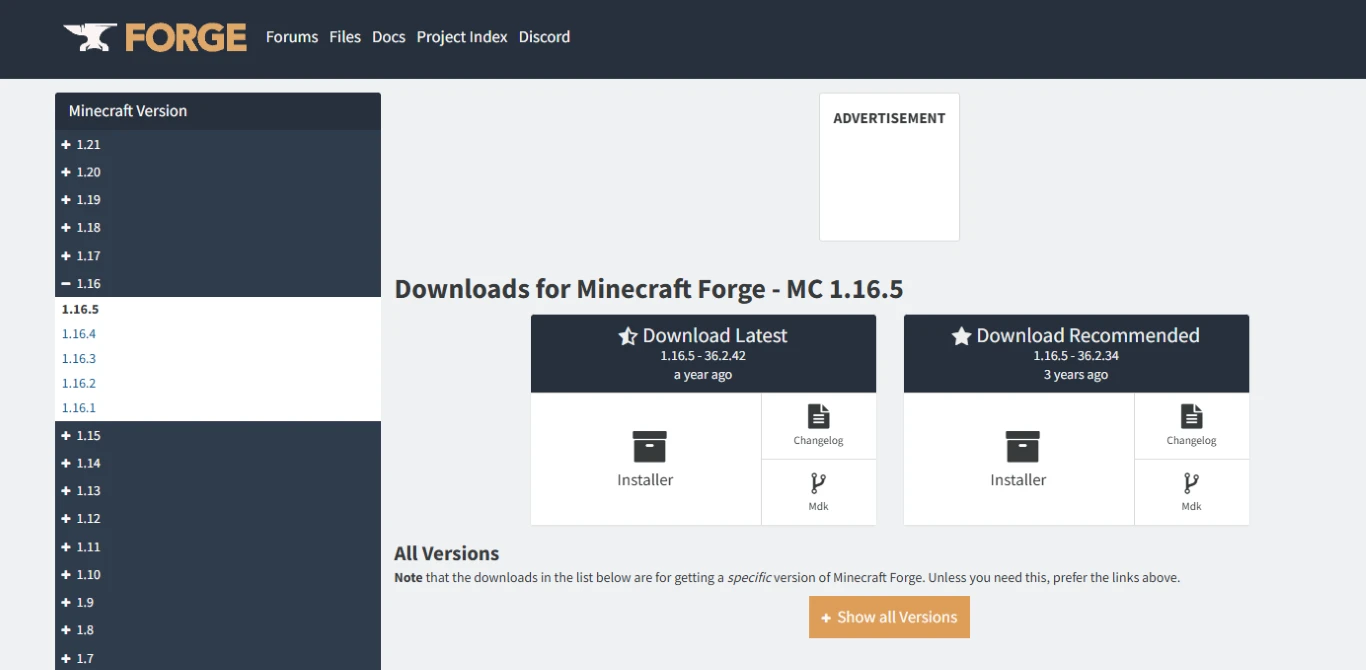Open the Changelog for version 36.2.42
The height and width of the screenshot is (670, 1366).
(x=818, y=425)
